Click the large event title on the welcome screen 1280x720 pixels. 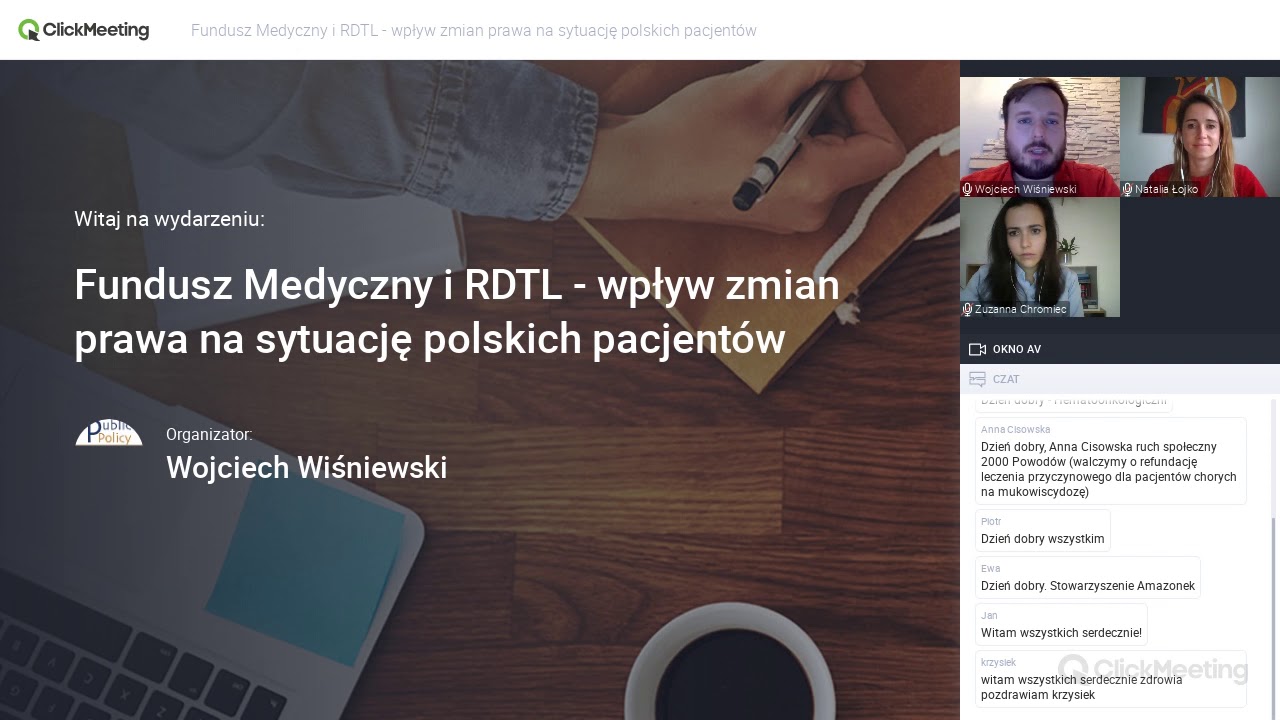click(x=457, y=312)
